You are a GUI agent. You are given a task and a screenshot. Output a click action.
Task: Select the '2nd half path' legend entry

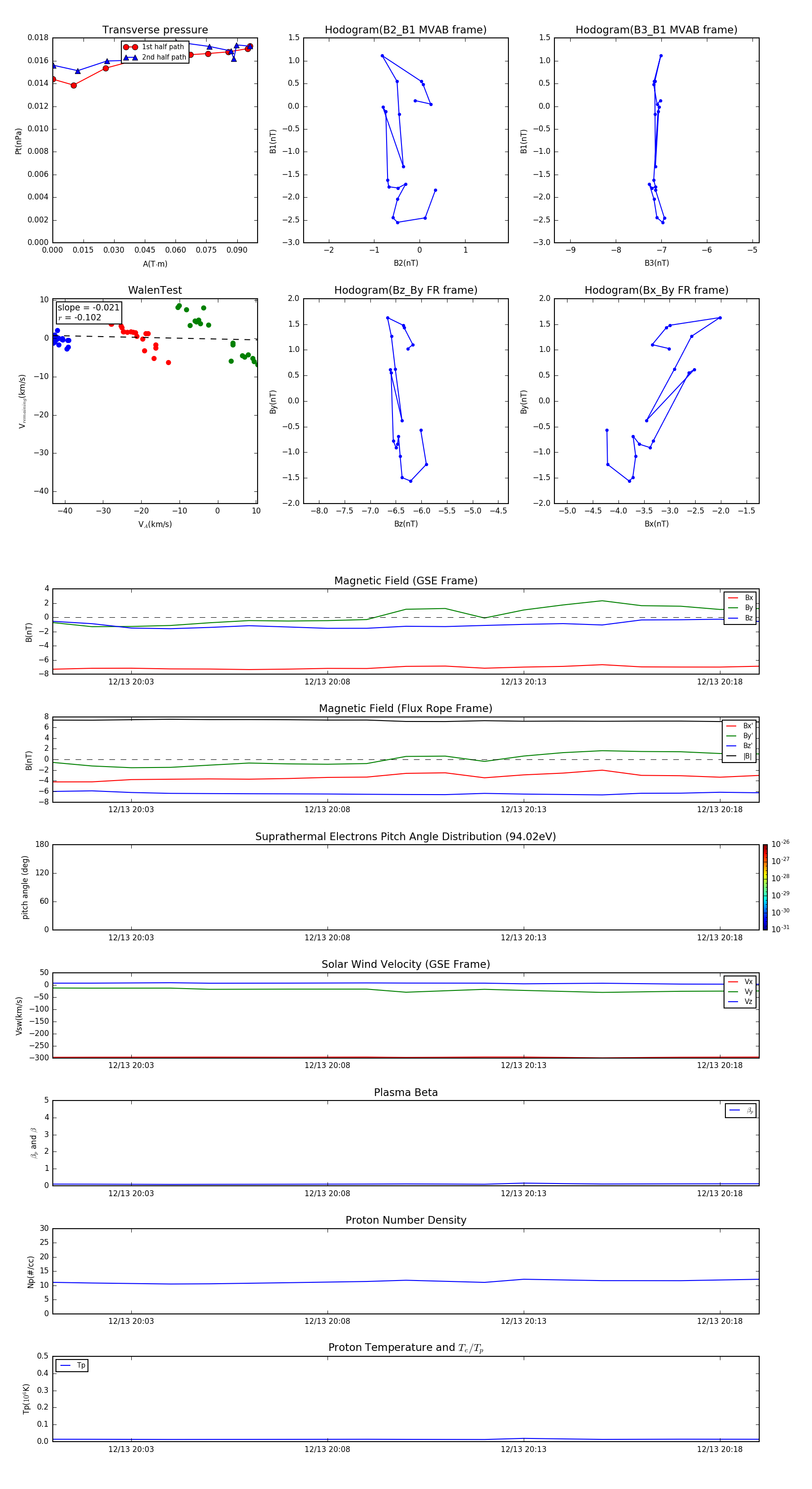click(x=154, y=57)
